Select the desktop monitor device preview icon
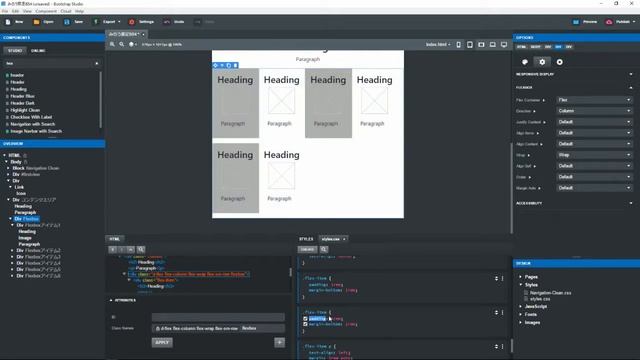Image resolution: width=640 pixels, height=360 pixels. [504, 44]
